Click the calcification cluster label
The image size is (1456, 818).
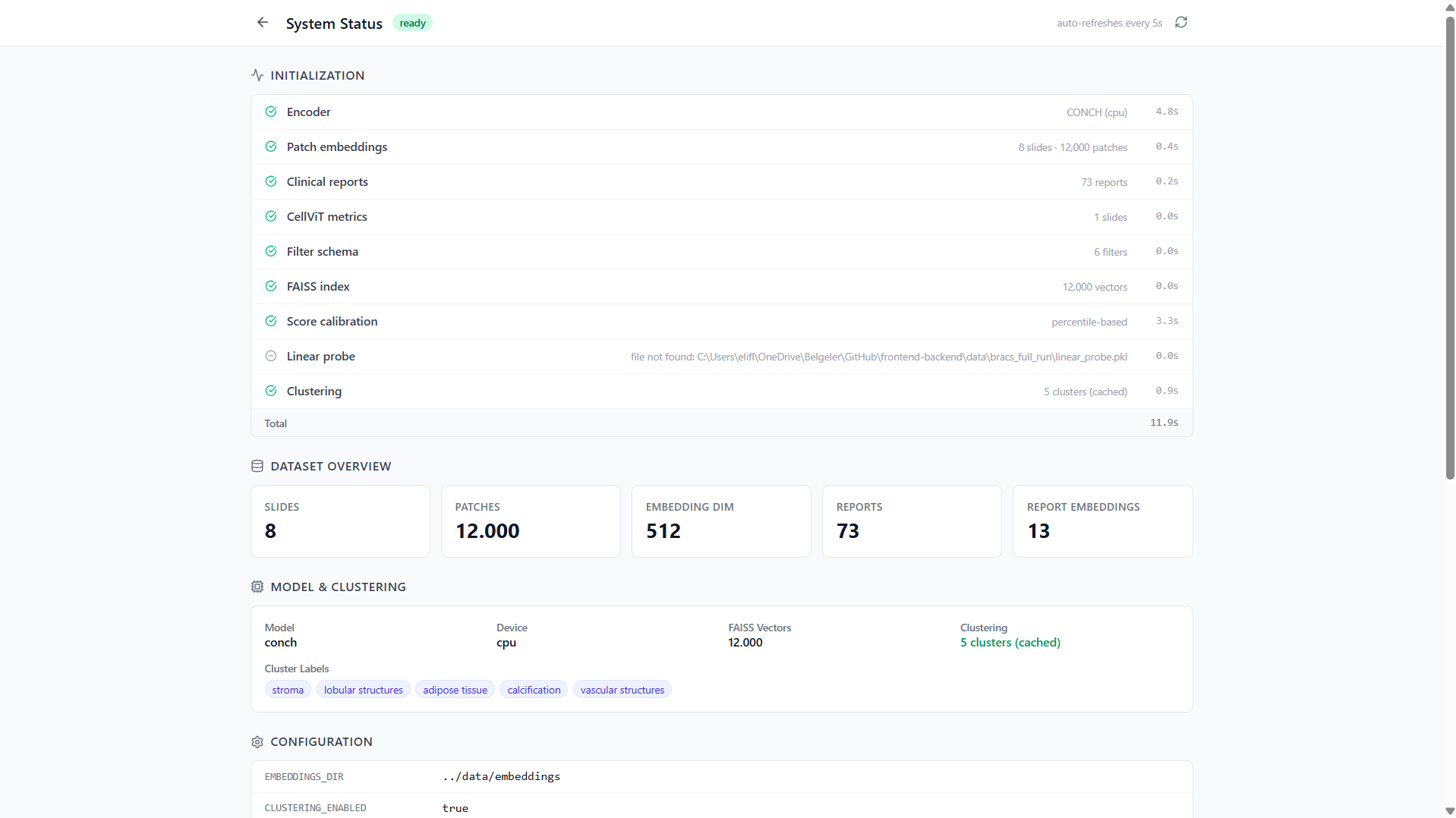534,690
